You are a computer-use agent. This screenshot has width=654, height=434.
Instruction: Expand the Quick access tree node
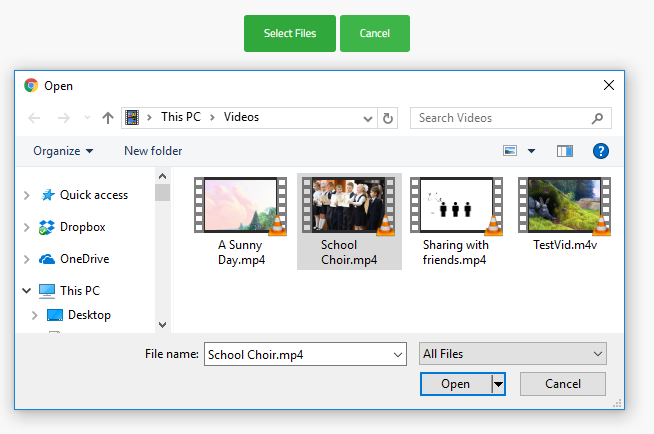[26, 196]
